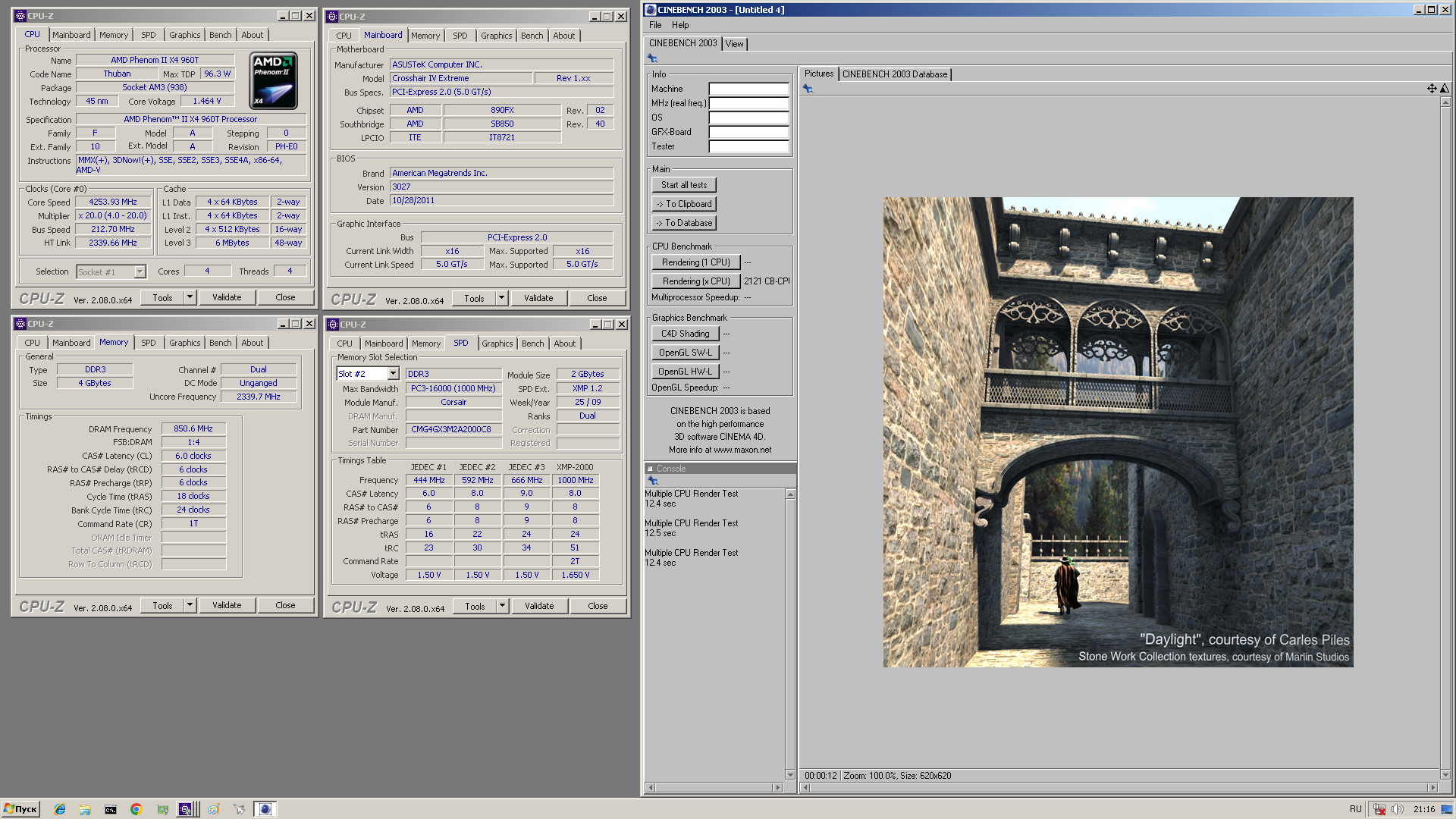Select the CPU-Z taskbar button
The width and height of the screenshot is (1456, 819).
pos(188,809)
